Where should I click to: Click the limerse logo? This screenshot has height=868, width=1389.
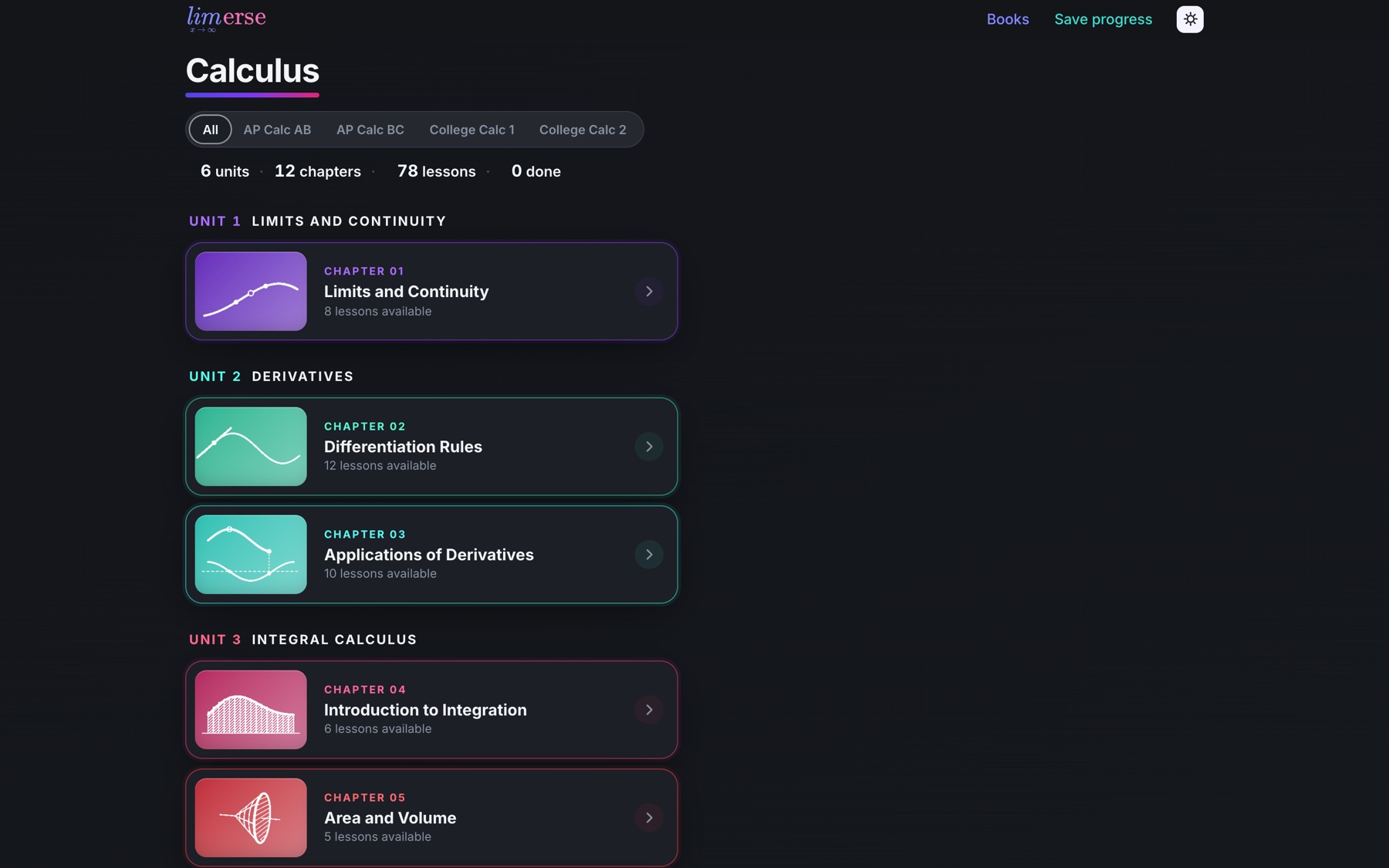(x=226, y=19)
